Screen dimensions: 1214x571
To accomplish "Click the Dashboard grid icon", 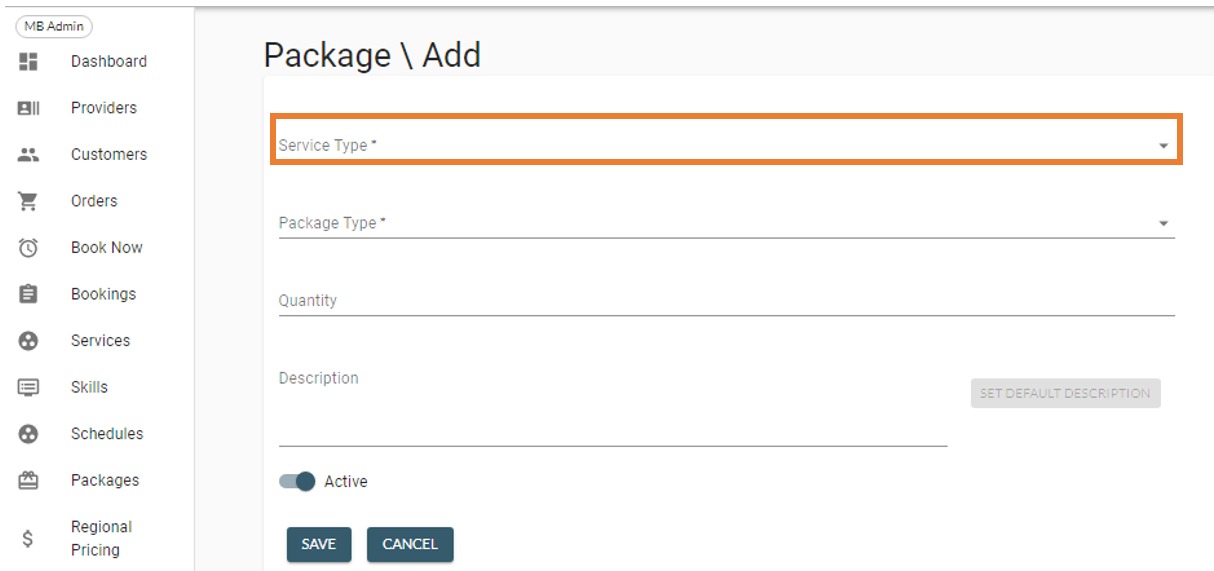I will point(28,61).
